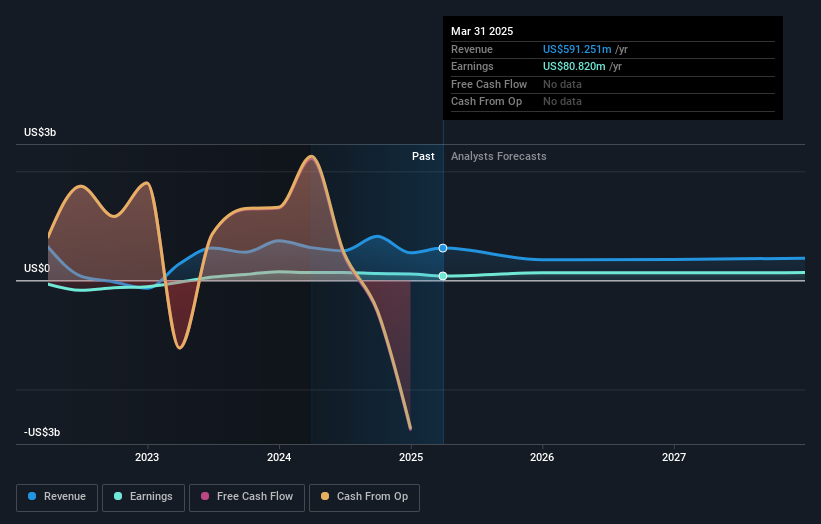Toggle the Earnings legend button
Image resolution: width=821 pixels, height=524 pixels.
pyautogui.click(x=143, y=497)
